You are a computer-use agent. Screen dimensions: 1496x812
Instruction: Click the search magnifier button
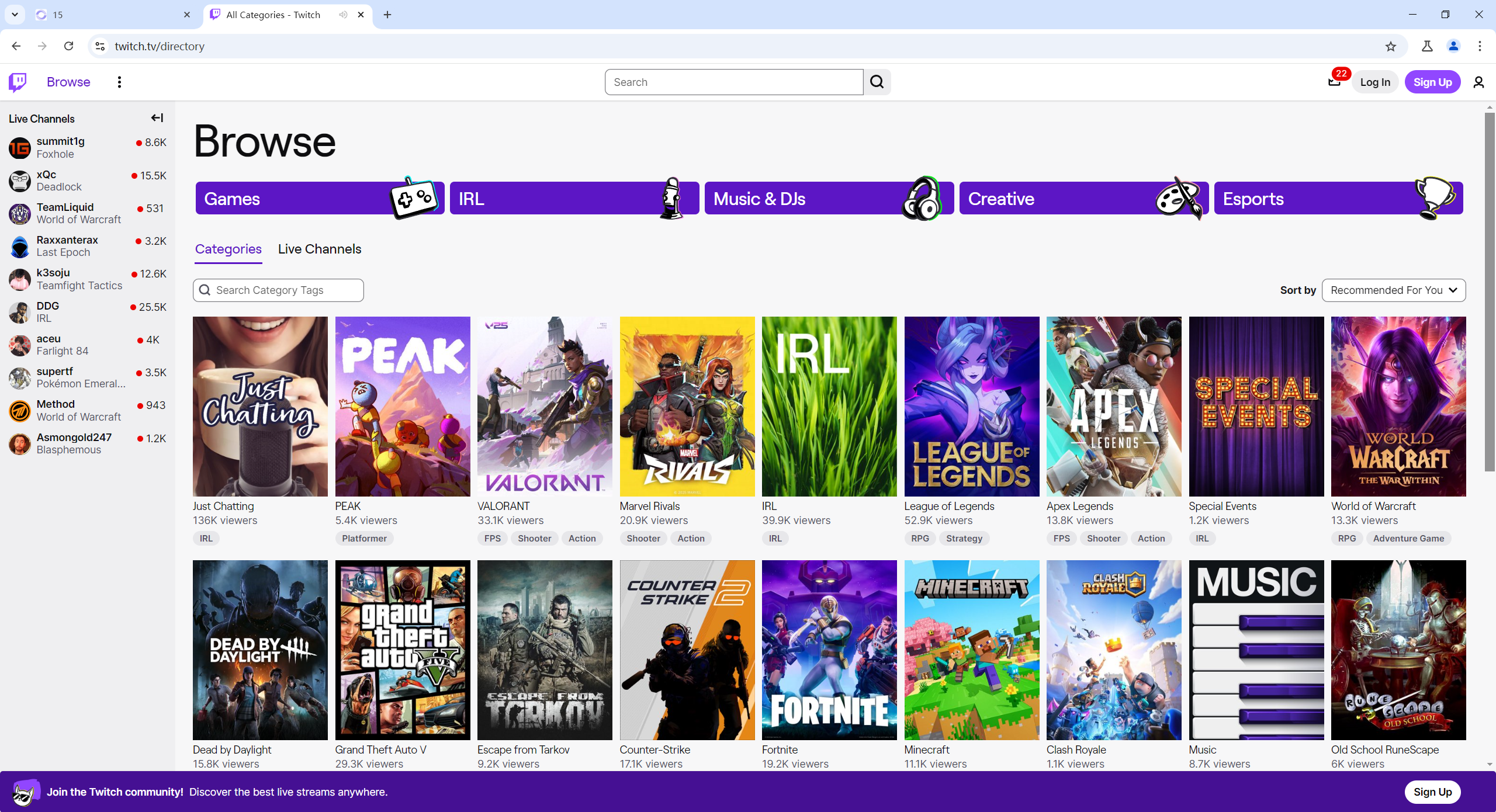click(x=877, y=82)
